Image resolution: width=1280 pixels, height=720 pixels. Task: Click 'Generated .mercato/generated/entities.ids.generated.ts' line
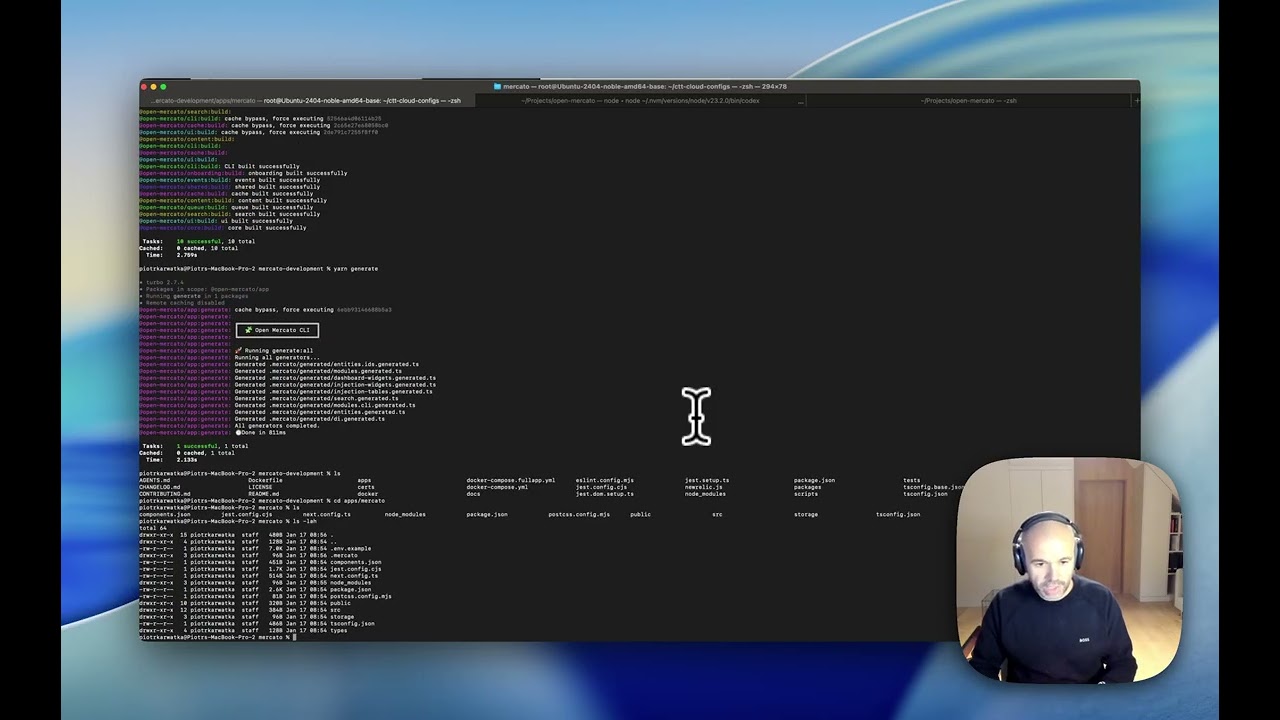click(x=327, y=364)
